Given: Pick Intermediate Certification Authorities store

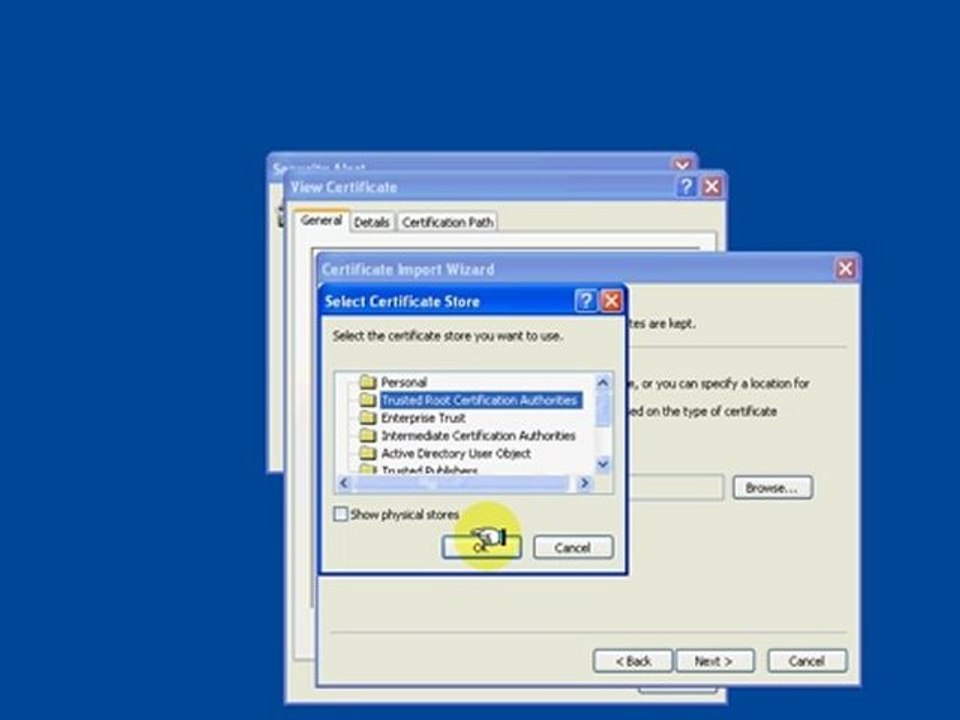Looking at the screenshot, I should point(478,436).
